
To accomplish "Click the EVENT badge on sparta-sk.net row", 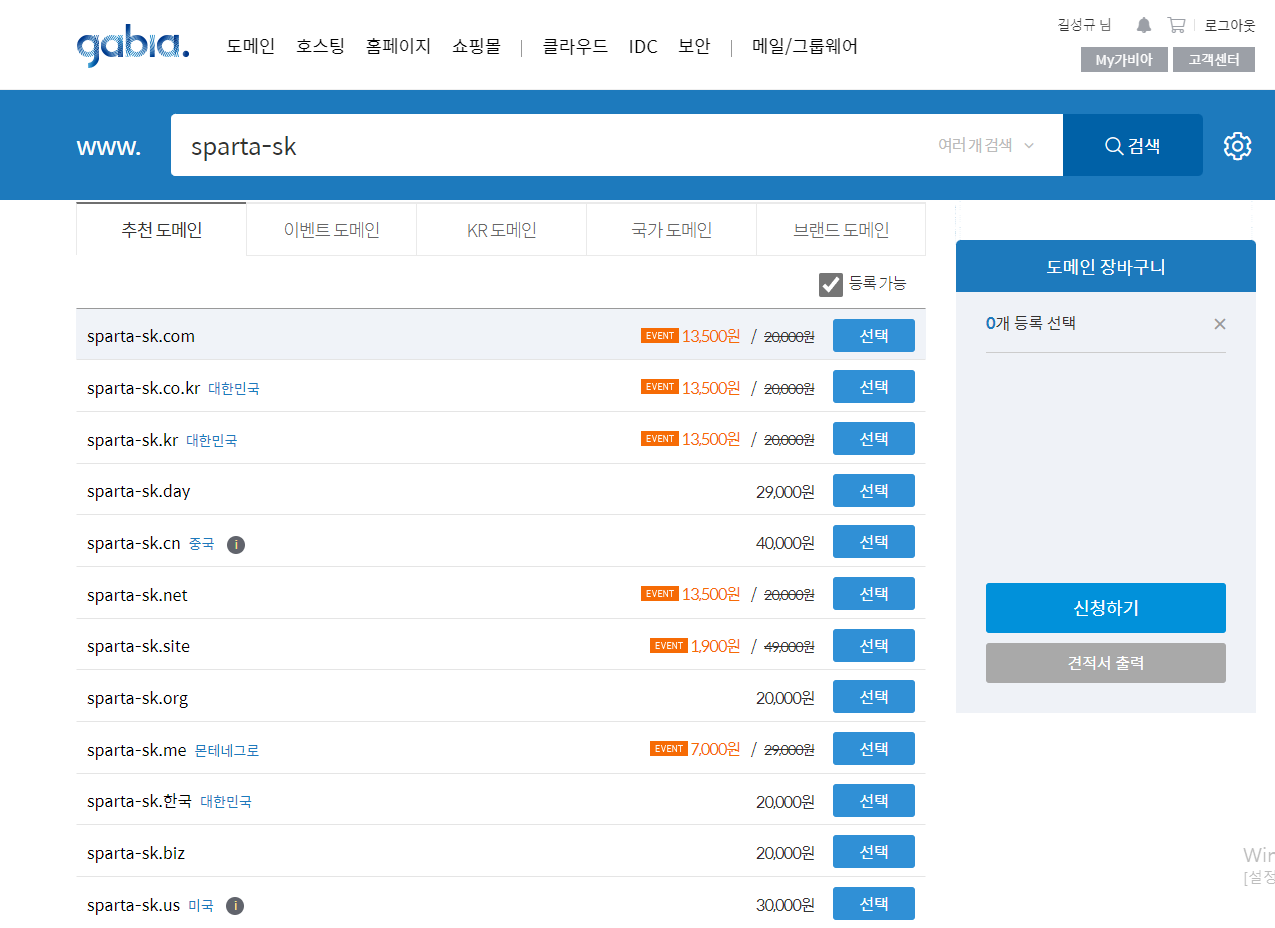I will click(x=660, y=594).
